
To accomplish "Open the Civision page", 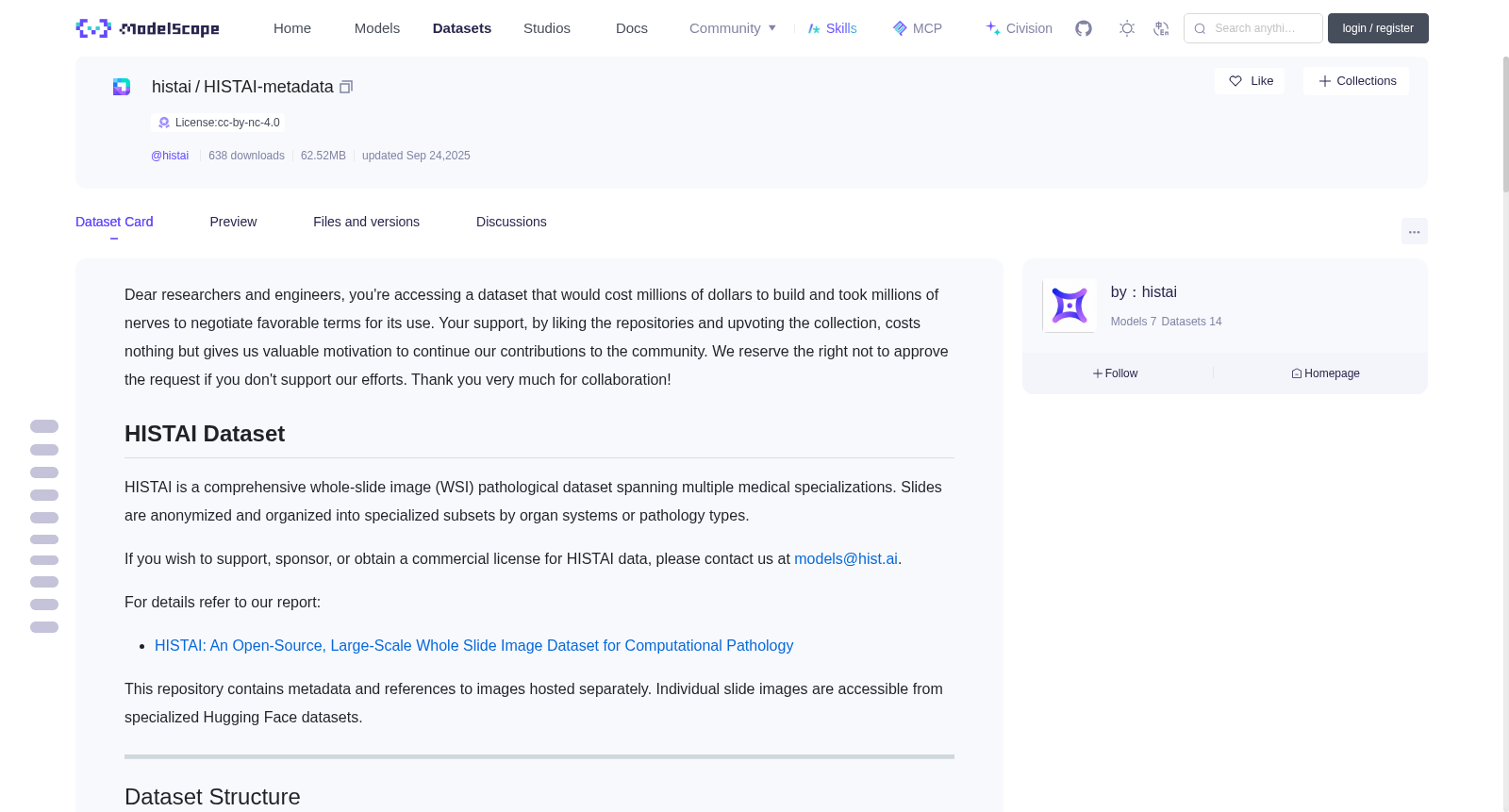I will click(1029, 28).
